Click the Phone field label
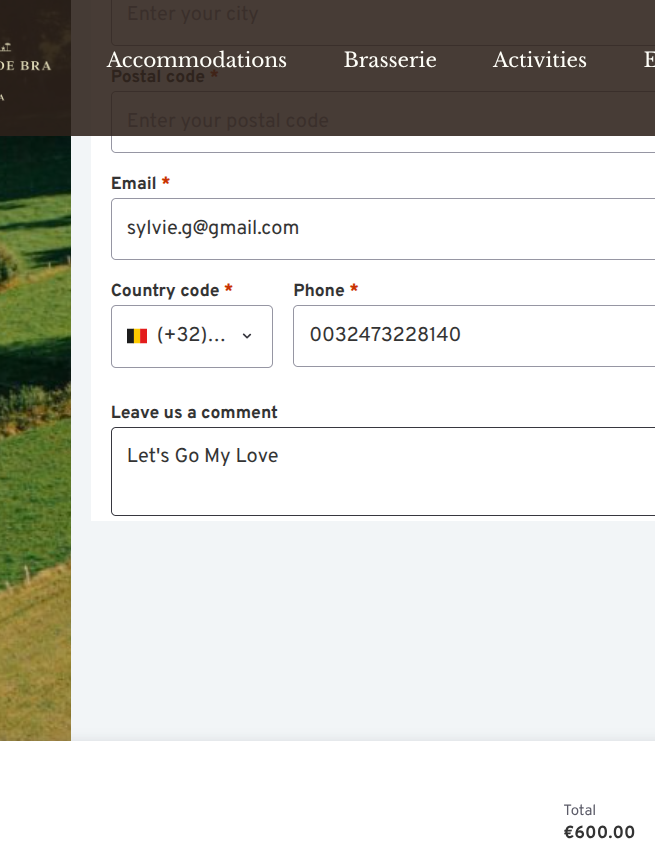The height and width of the screenshot is (853, 655). tap(319, 290)
